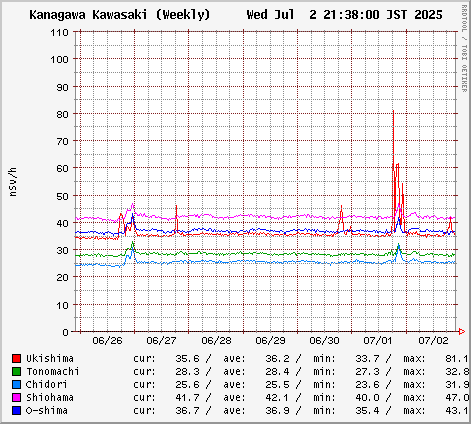This screenshot has width=471, height=424.
Task: Click O-shima average value 36.9
Action: pos(277,410)
